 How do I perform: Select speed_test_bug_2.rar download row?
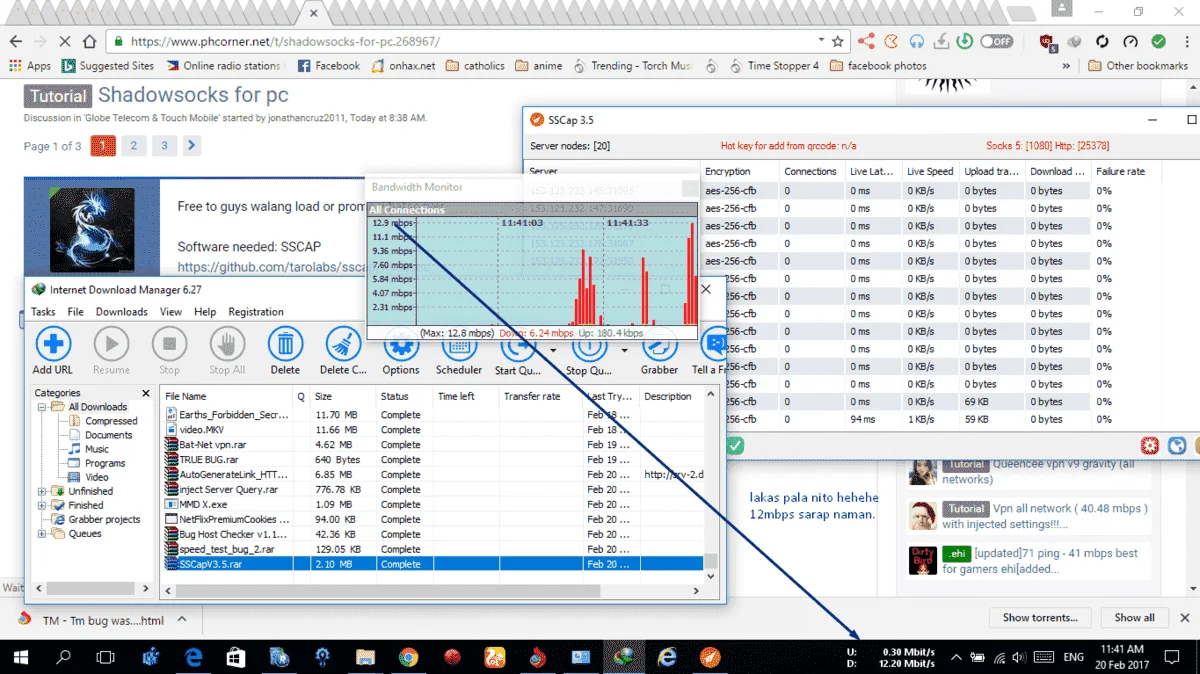pyautogui.click(x=433, y=549)
